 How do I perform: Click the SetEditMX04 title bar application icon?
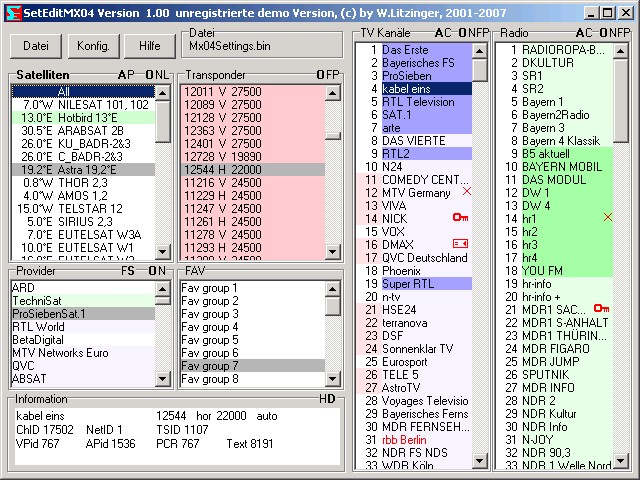[13, 13]
